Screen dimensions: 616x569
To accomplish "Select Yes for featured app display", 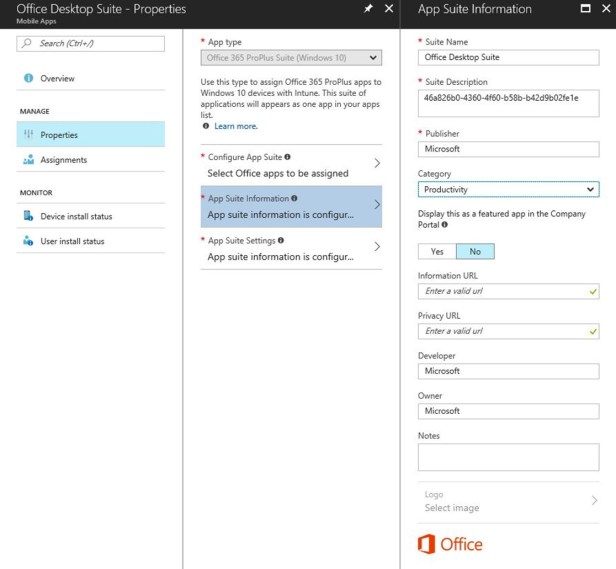I will (437, 251).
